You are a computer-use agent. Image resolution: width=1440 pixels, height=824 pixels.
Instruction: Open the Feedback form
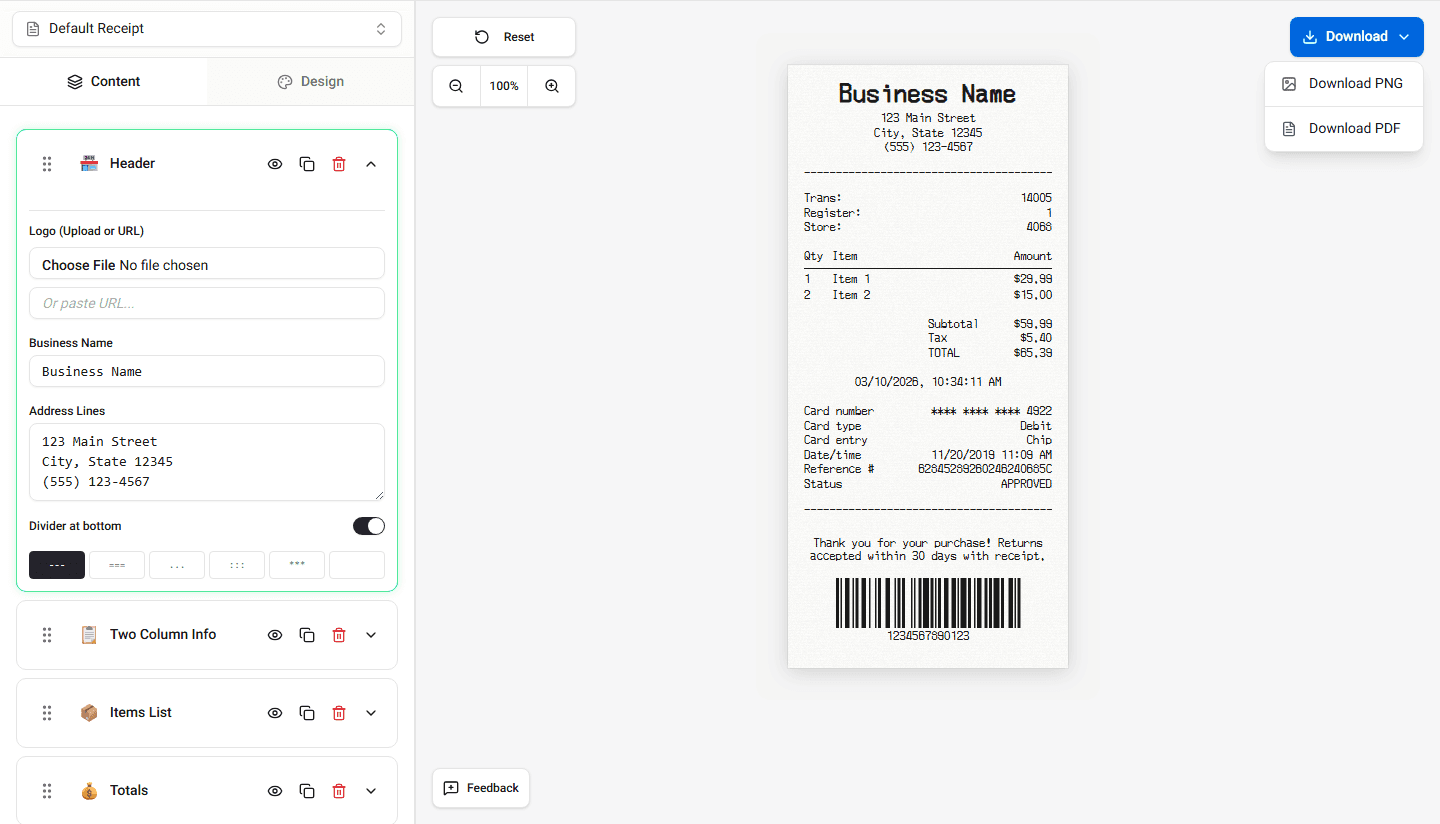click(480, 788)
